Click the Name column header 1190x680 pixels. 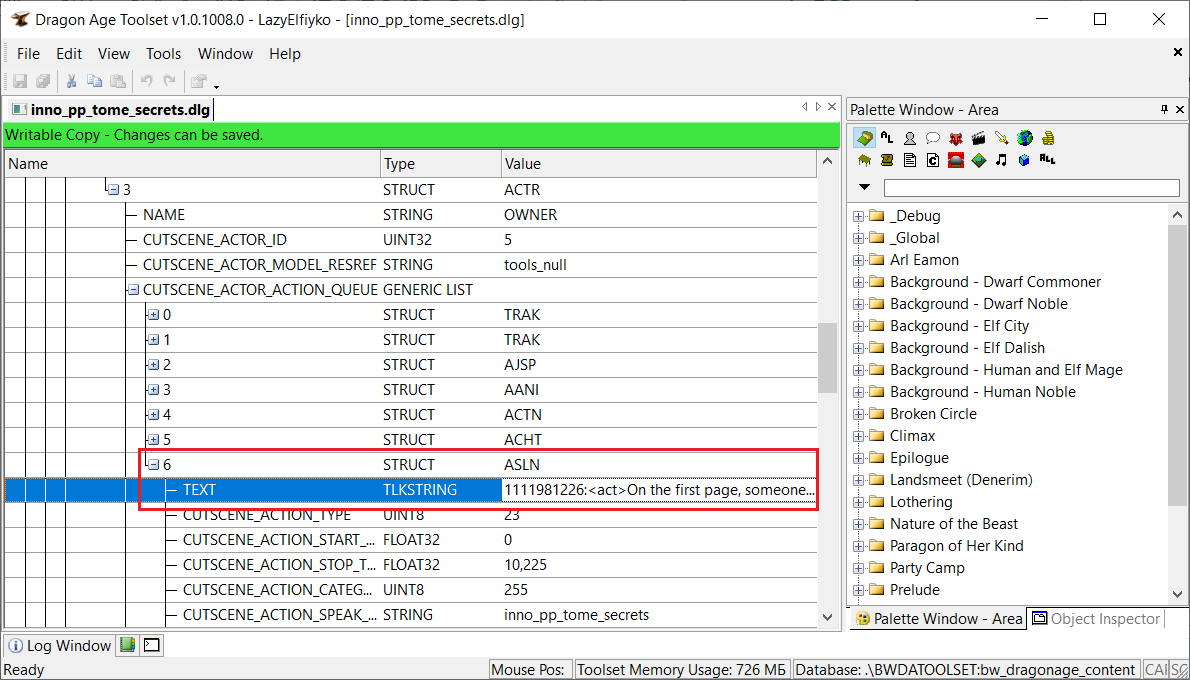pos(192,164)
